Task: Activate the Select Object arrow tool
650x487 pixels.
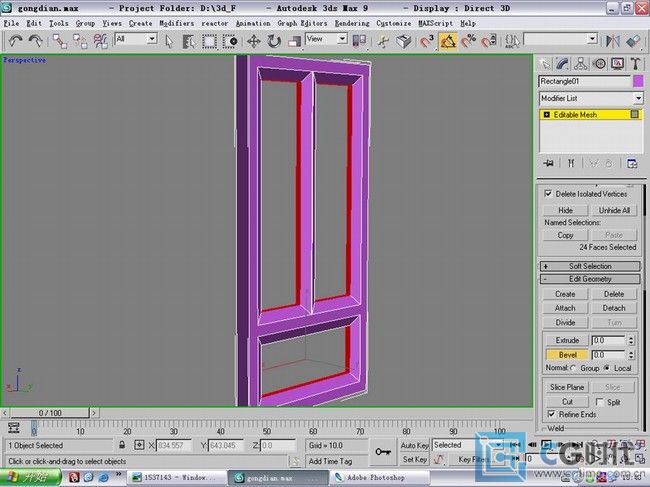Action: point(168,41)
